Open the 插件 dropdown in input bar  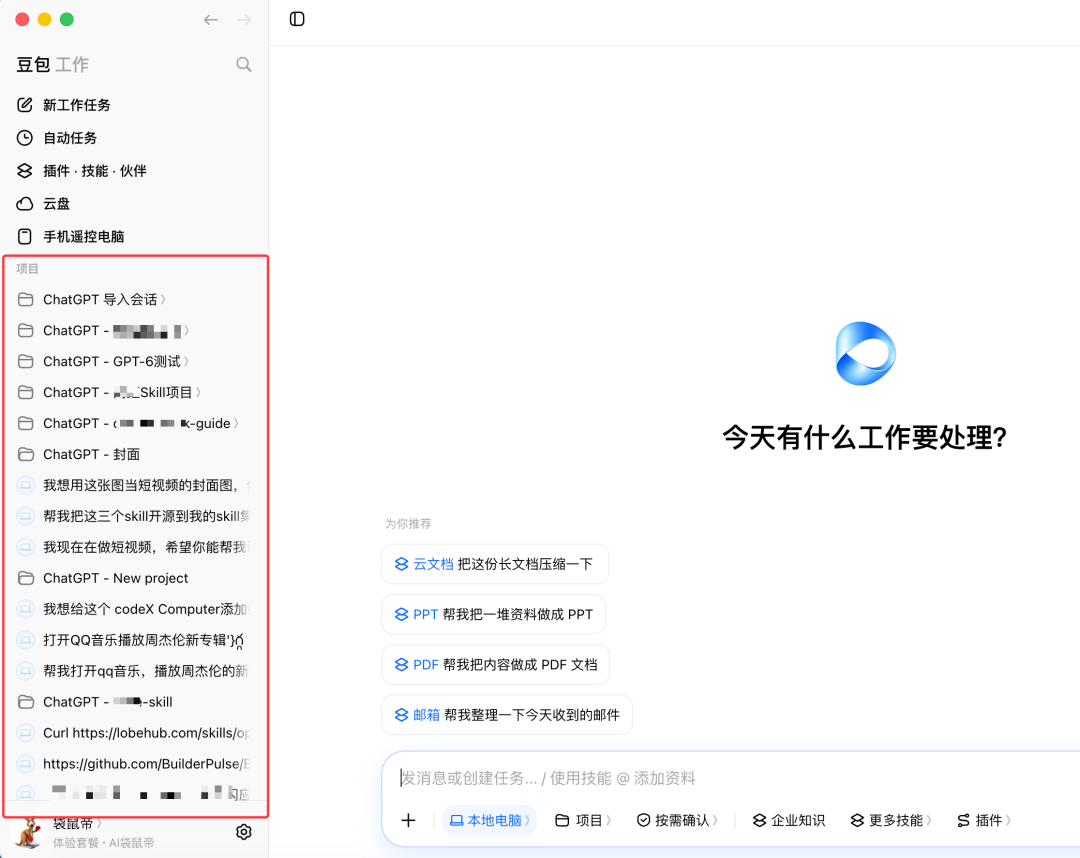tap(984, 820)
